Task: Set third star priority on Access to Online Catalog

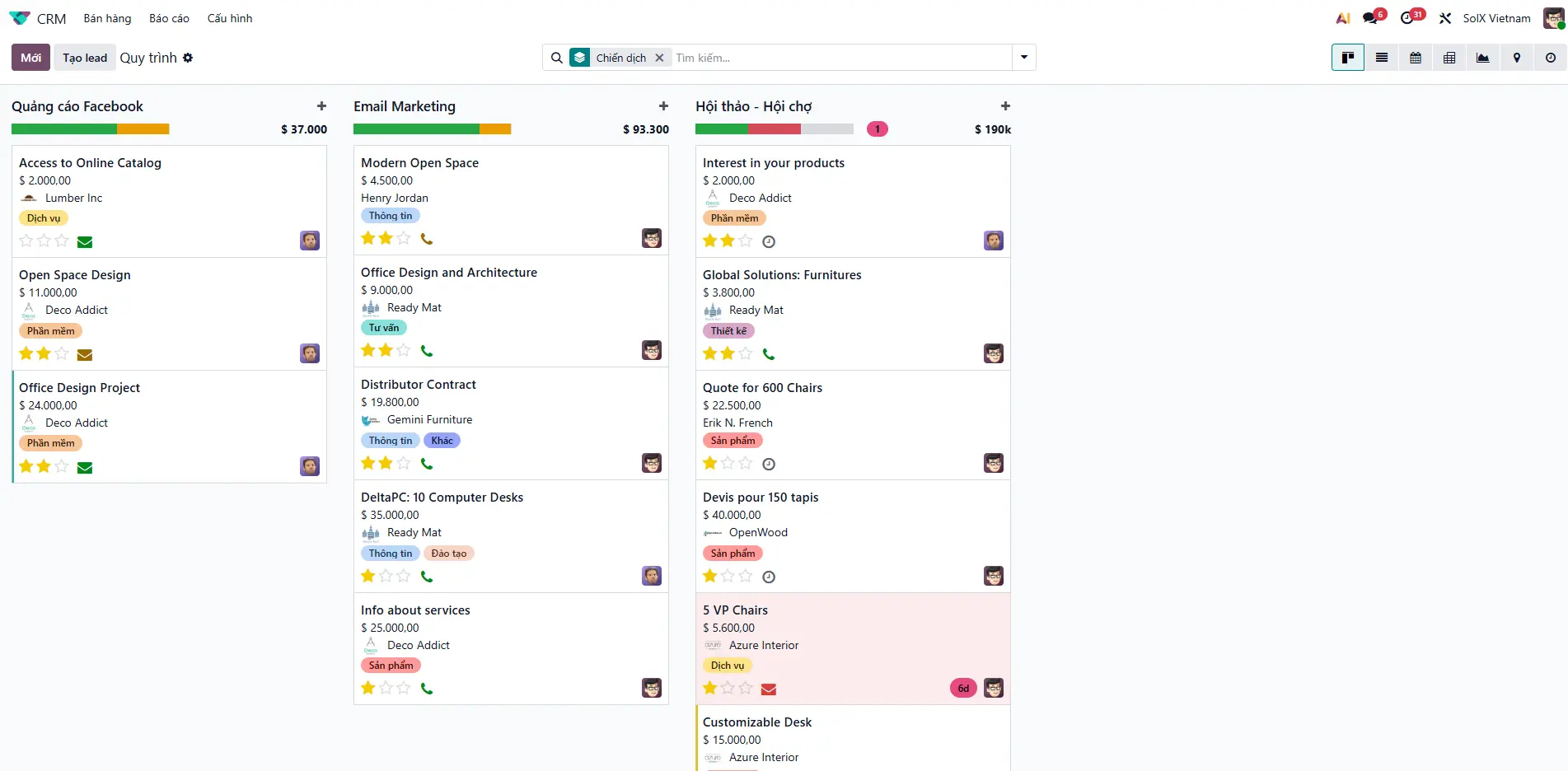Action: pos(62,241)
